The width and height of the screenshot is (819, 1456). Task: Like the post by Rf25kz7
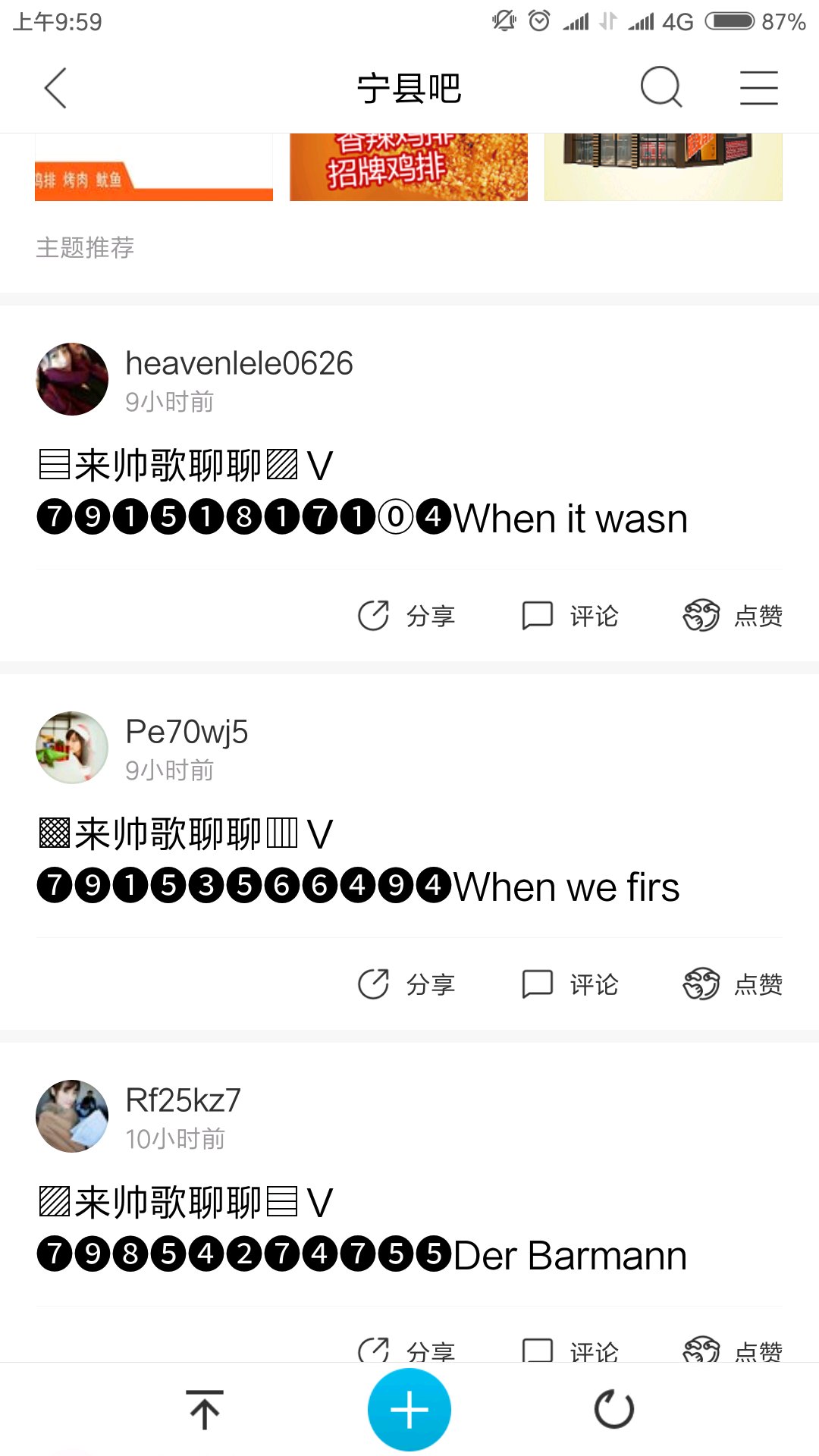[733, 1351]
